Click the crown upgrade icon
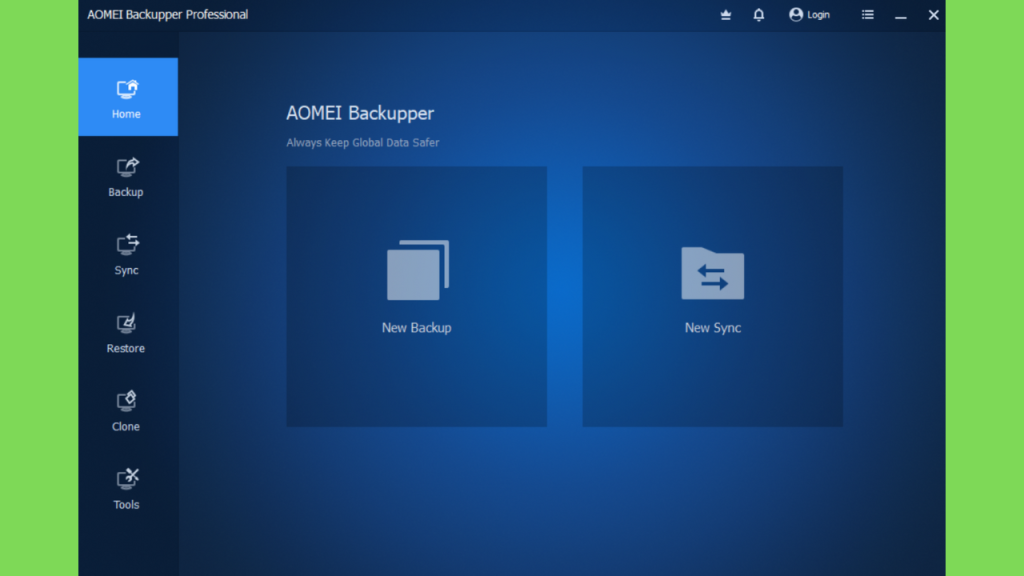1024x576 pixels. point(726,14)
